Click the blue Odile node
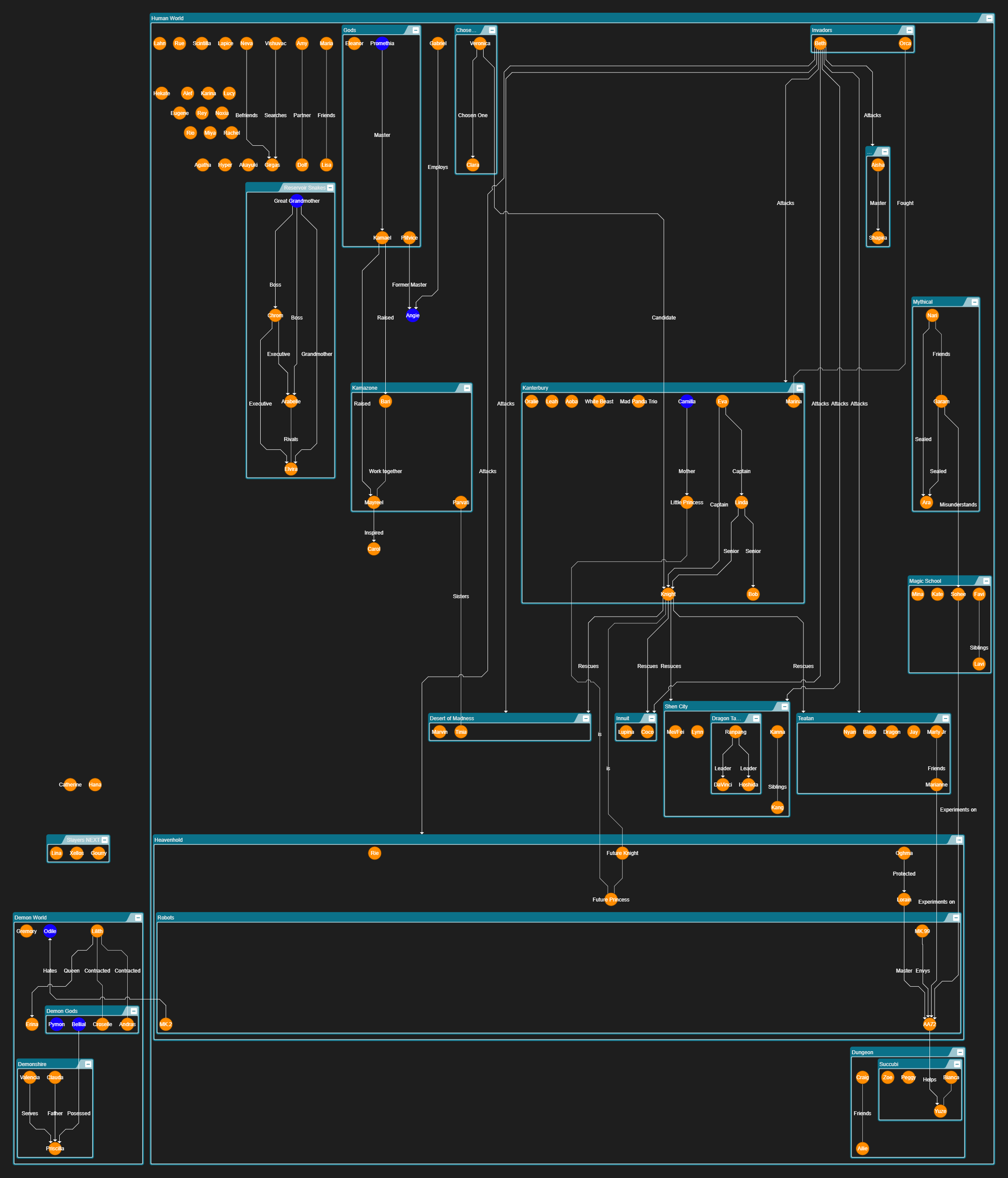This screenshot has width=1008, height=1178. [x=50, y=931]
